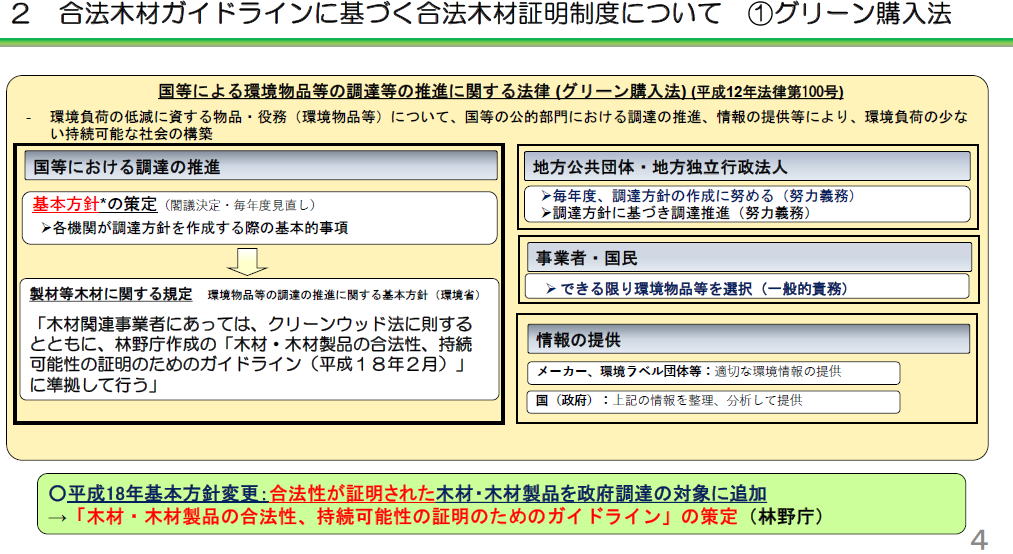
Task: Click the arrow bullet before できる限り環境物品等
Action: point(551,289)
